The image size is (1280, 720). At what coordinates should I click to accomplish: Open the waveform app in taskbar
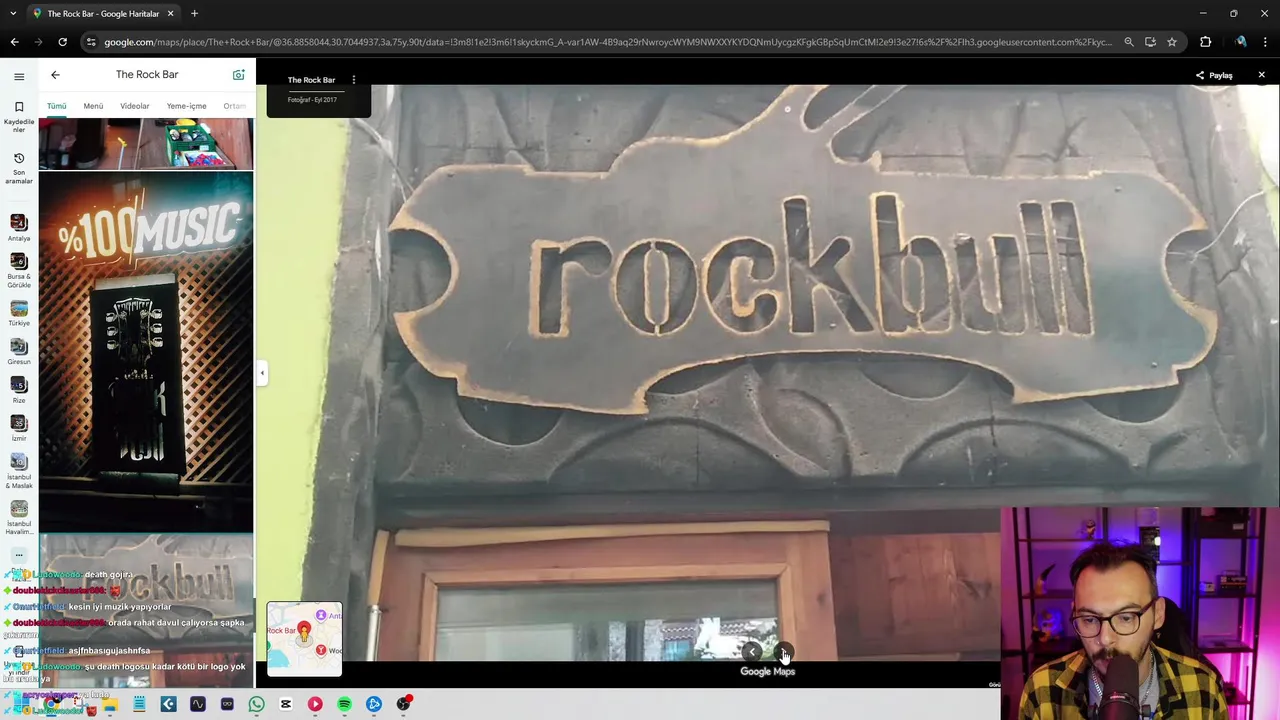pos(198,704)
